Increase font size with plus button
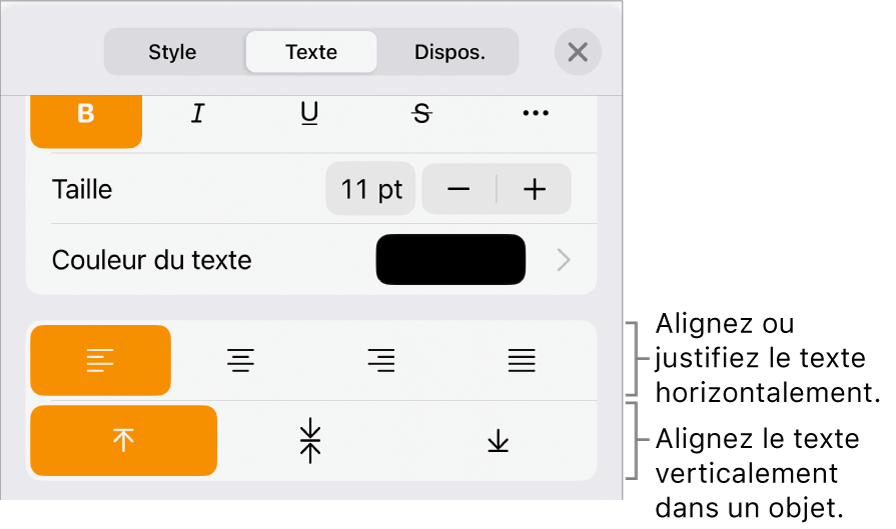The width and height of the screenshot is (896, 529). (535, 189)
